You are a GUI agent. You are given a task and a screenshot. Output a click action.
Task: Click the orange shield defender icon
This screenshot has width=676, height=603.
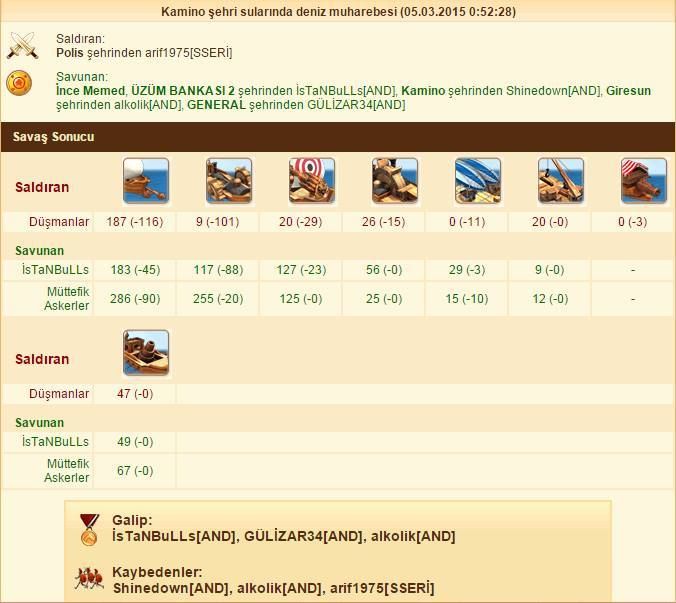(x=19, y=83)
